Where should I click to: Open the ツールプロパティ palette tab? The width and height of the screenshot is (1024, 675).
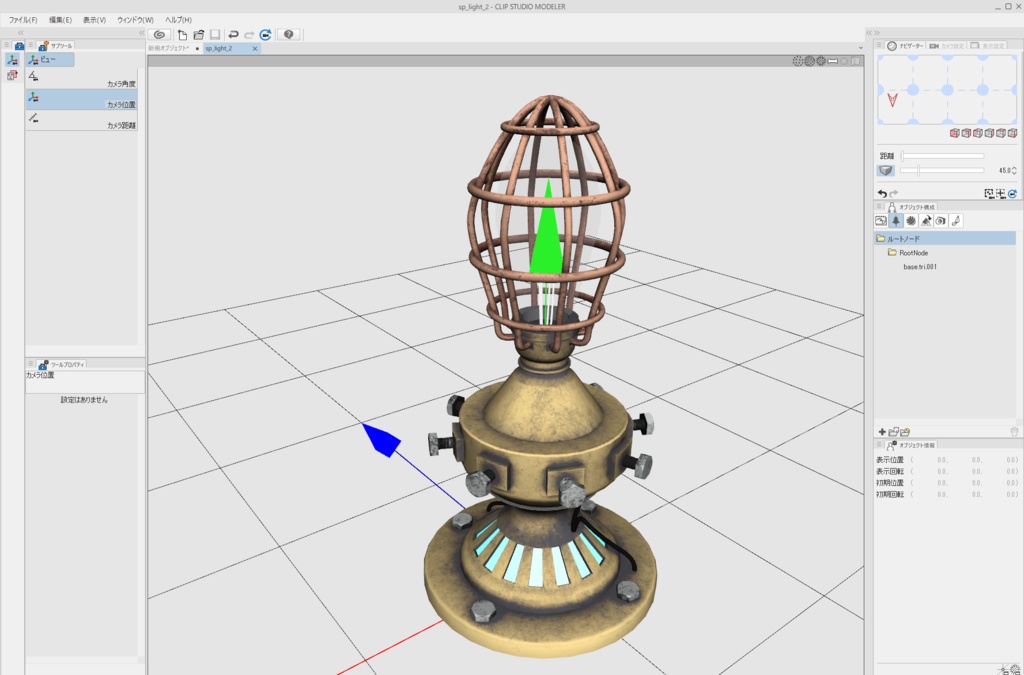point(62,364)
